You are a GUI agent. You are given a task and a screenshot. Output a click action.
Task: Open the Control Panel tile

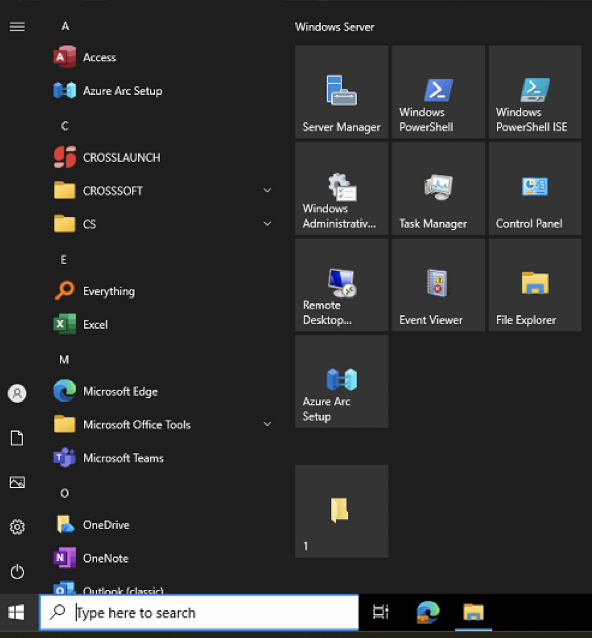535,188
